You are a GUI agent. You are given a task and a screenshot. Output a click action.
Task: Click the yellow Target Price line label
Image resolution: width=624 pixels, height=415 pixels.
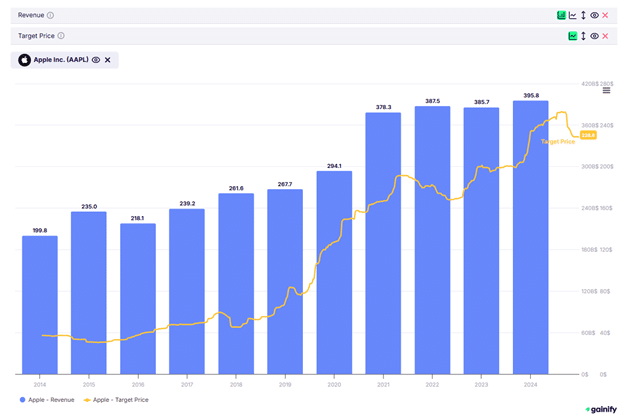tap(558, 142)
